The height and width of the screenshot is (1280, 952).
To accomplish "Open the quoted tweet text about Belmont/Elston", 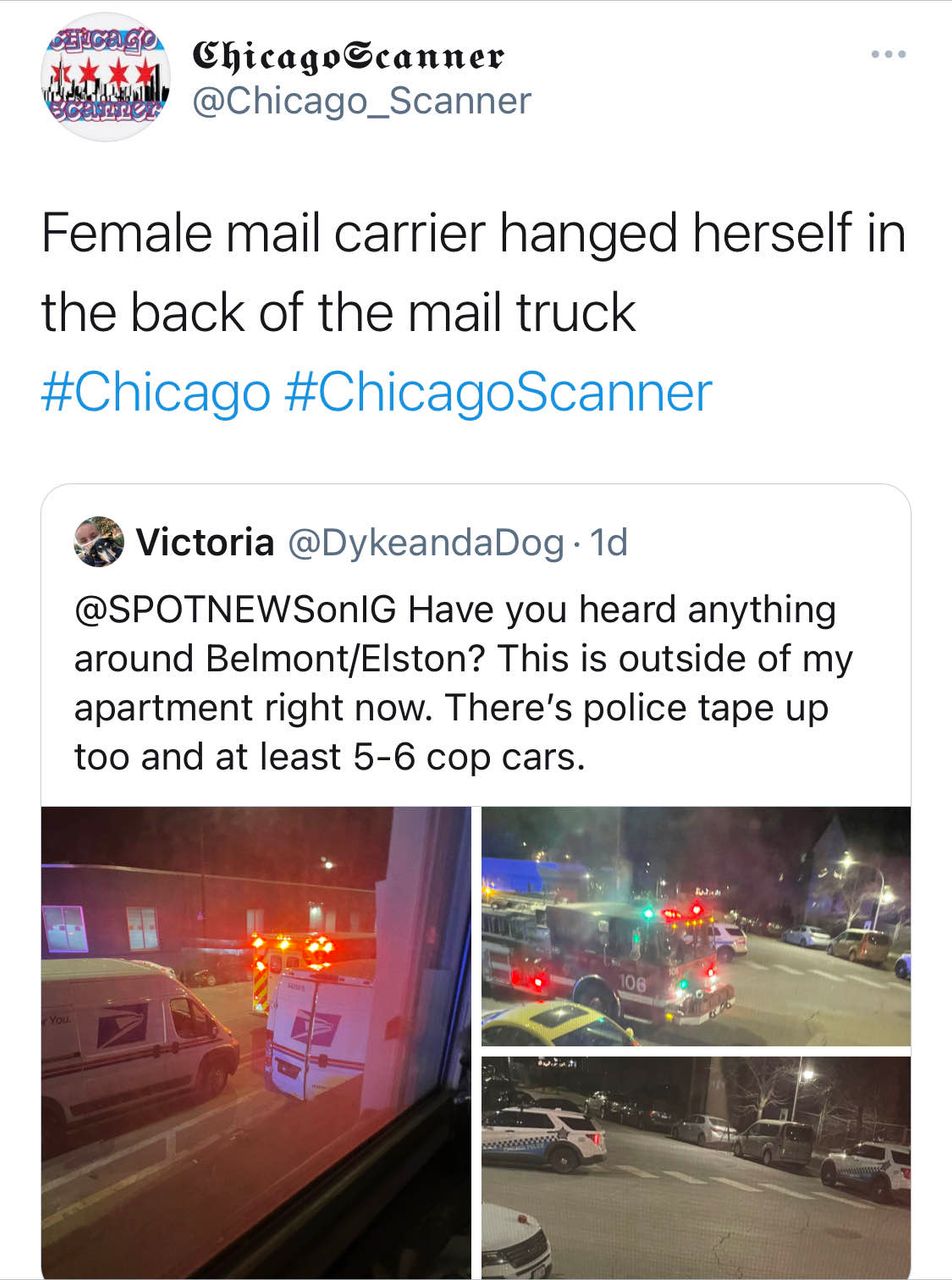I will click(463, 683).
